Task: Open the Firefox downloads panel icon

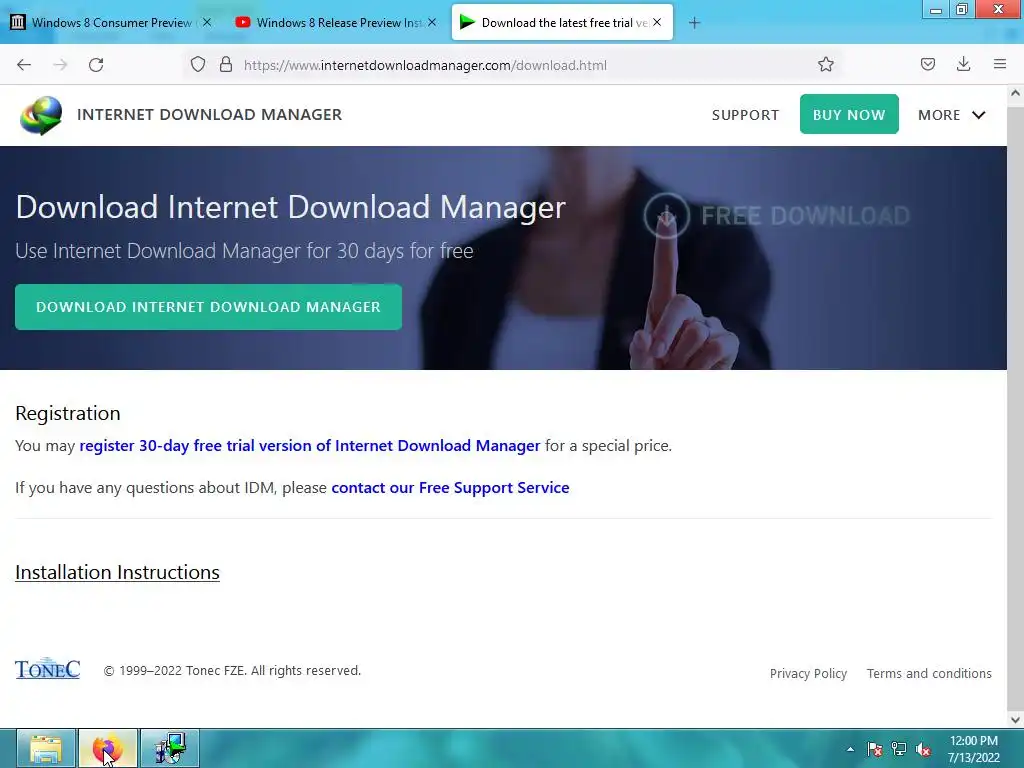Action: coord(963,64)
